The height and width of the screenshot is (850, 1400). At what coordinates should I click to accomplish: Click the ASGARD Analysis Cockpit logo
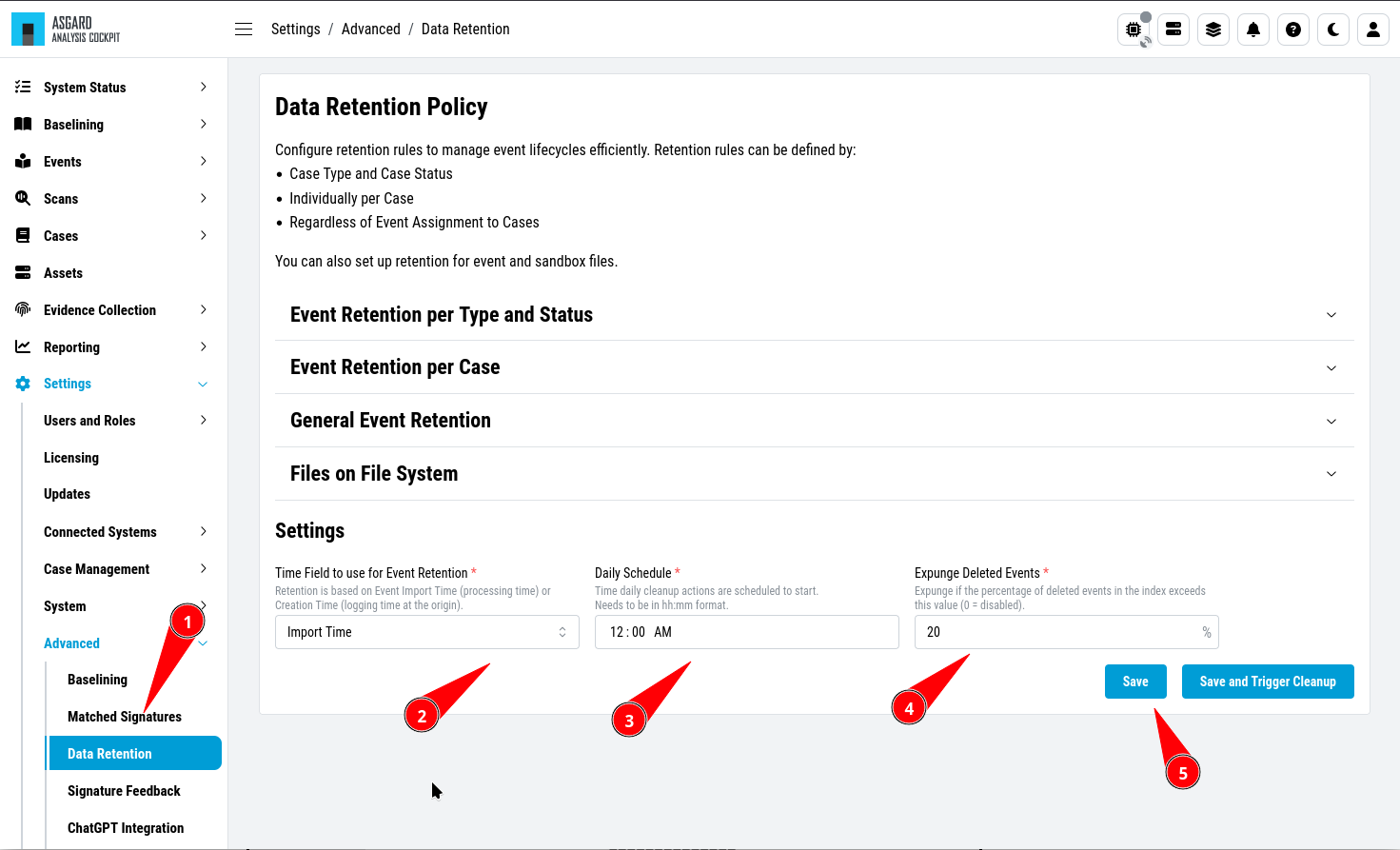pos(67,30)
